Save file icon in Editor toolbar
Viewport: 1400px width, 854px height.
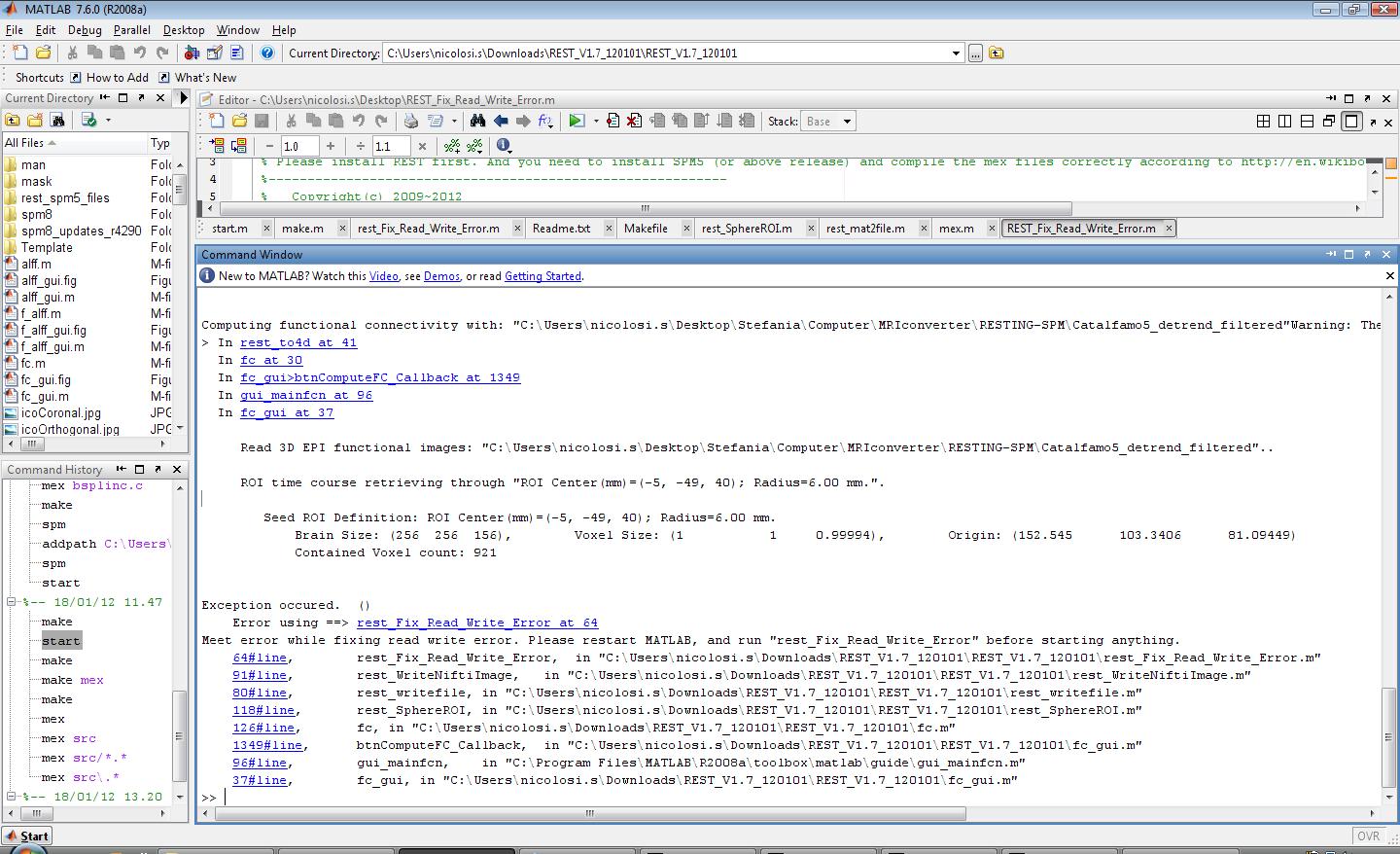click(x=262, y=121)
